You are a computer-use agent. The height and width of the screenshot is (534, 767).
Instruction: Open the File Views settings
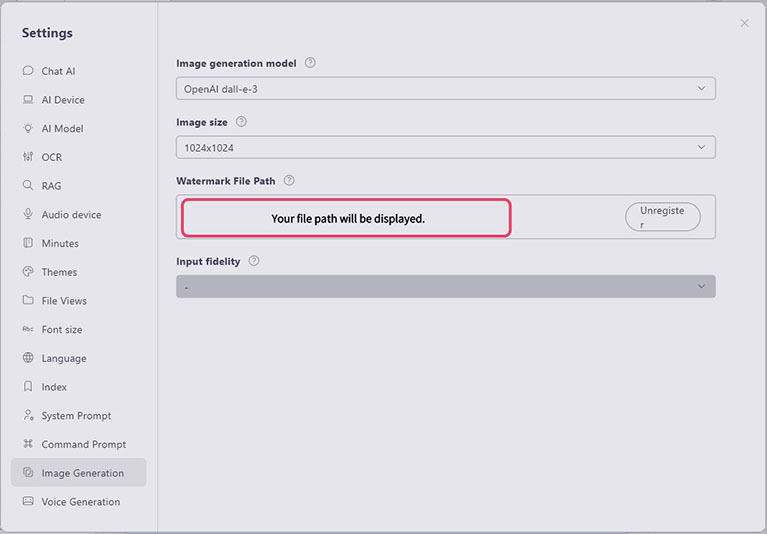64,301
